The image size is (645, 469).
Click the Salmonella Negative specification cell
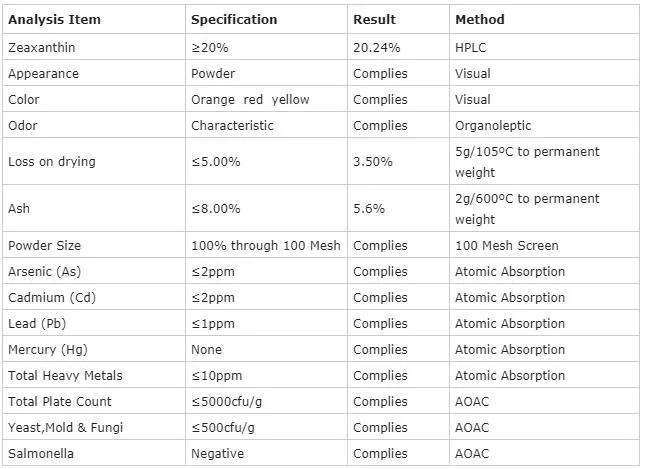click(218, 453)
